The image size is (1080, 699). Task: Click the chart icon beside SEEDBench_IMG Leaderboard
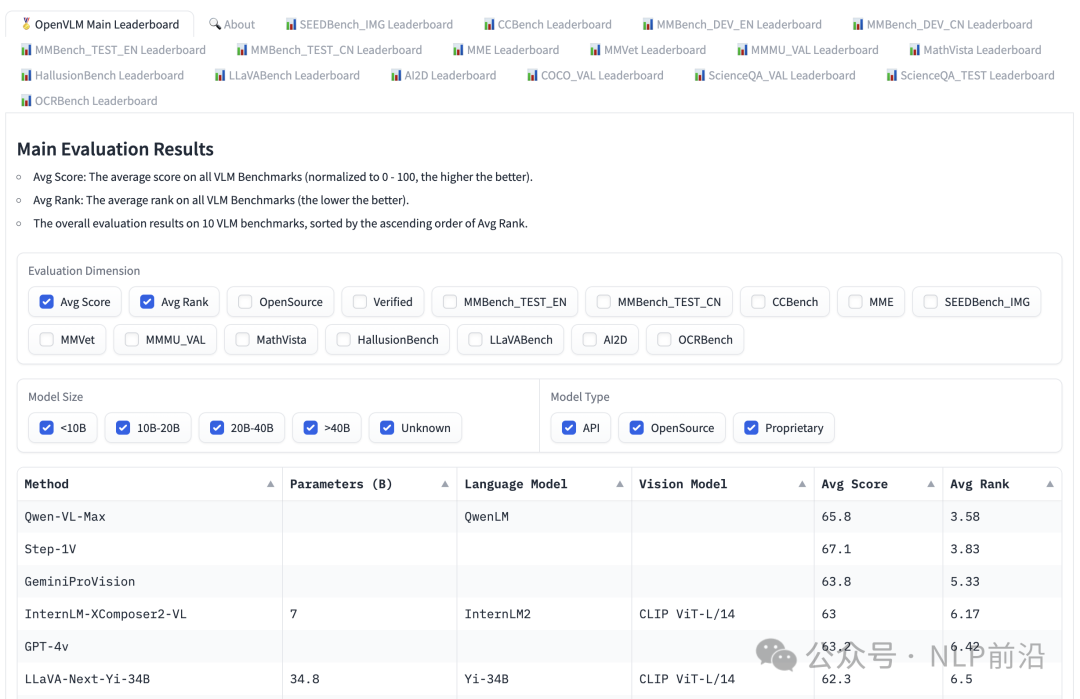click(291, 24)
